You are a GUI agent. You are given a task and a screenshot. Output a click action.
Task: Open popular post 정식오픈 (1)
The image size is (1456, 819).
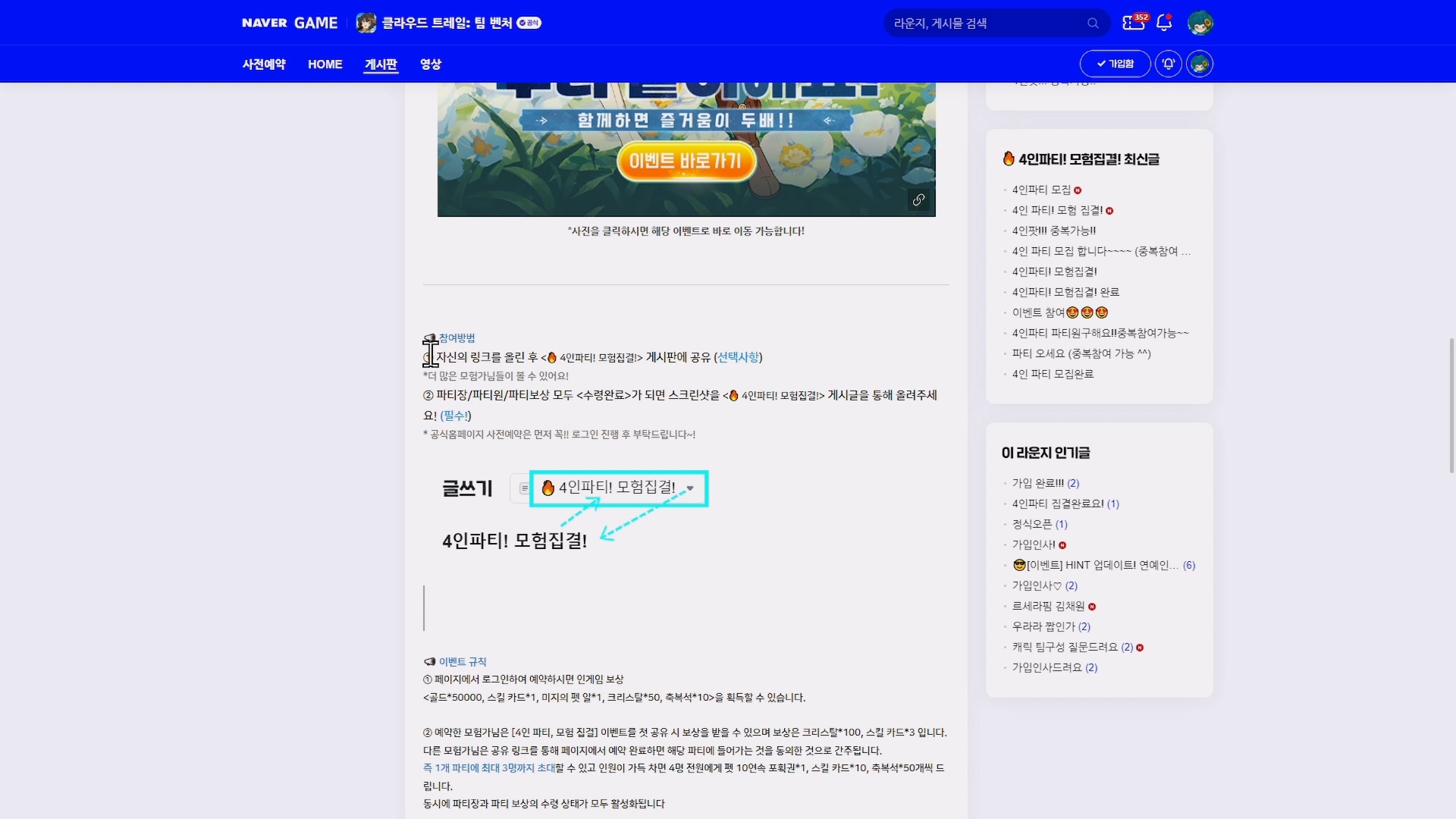pos(1040,524)
